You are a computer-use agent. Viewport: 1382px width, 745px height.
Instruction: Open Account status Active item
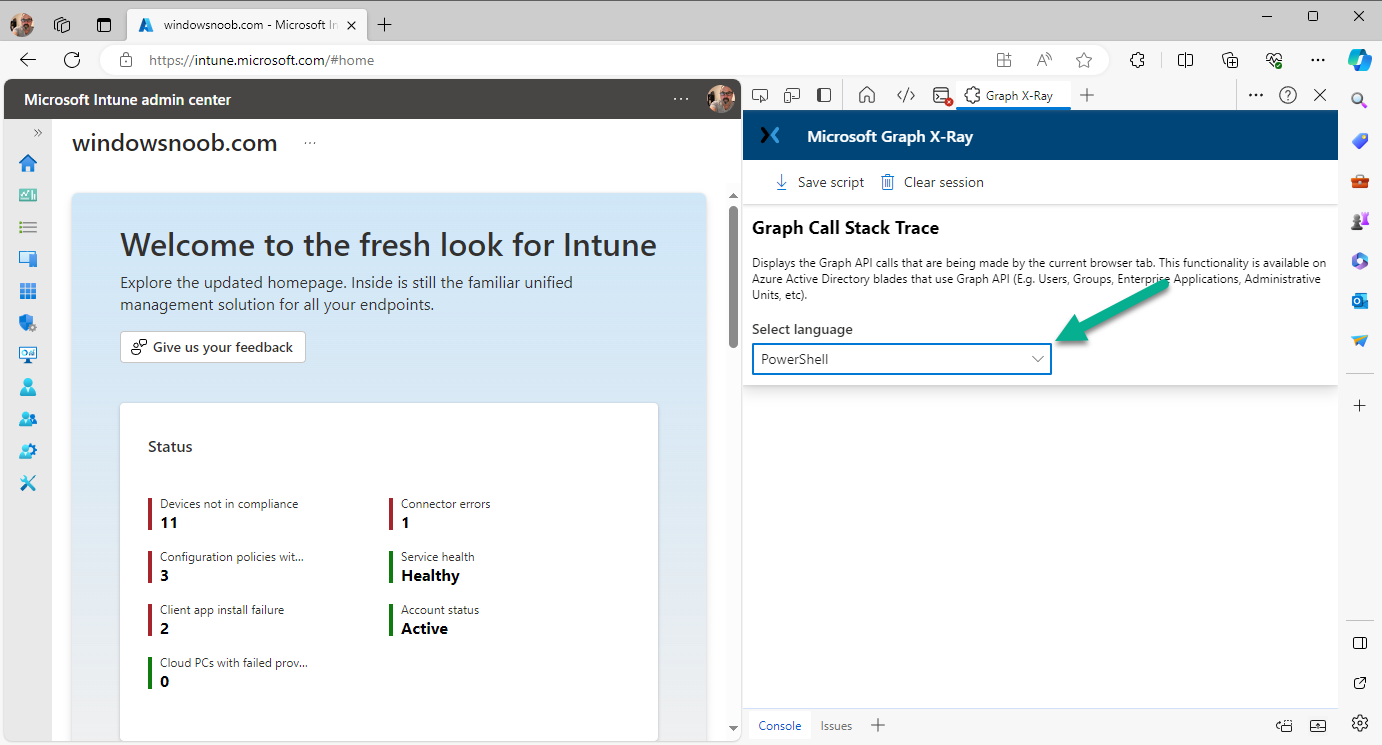point(440,620)
